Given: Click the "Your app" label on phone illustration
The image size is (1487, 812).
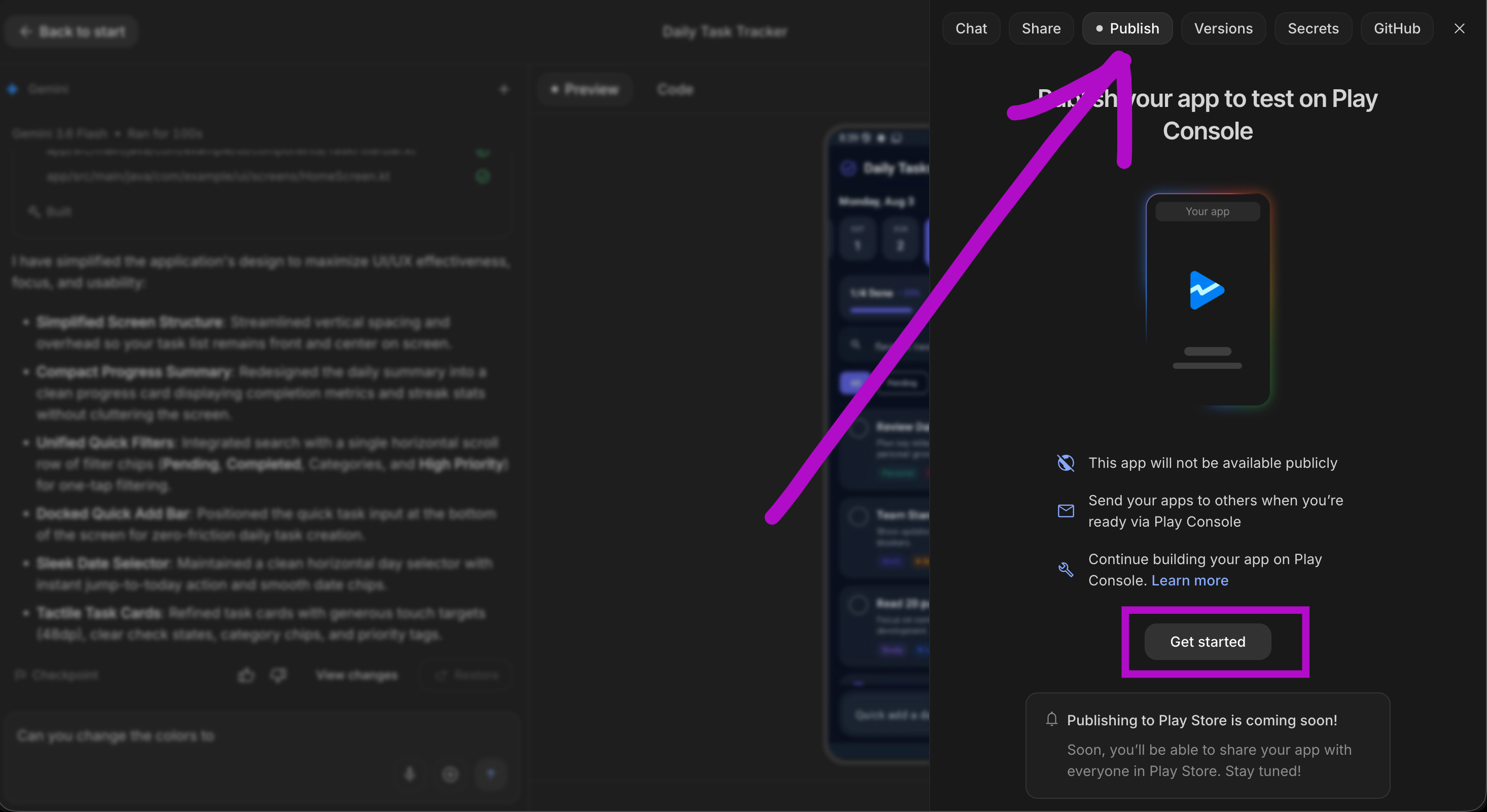Looking at the screenshot, I should click(1207, 211).
